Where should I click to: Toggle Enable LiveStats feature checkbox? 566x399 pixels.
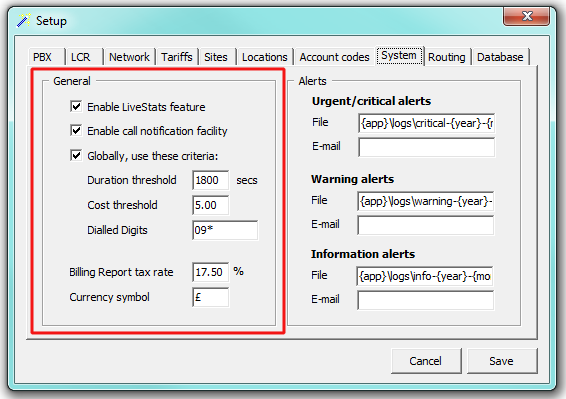pos(76,107)
